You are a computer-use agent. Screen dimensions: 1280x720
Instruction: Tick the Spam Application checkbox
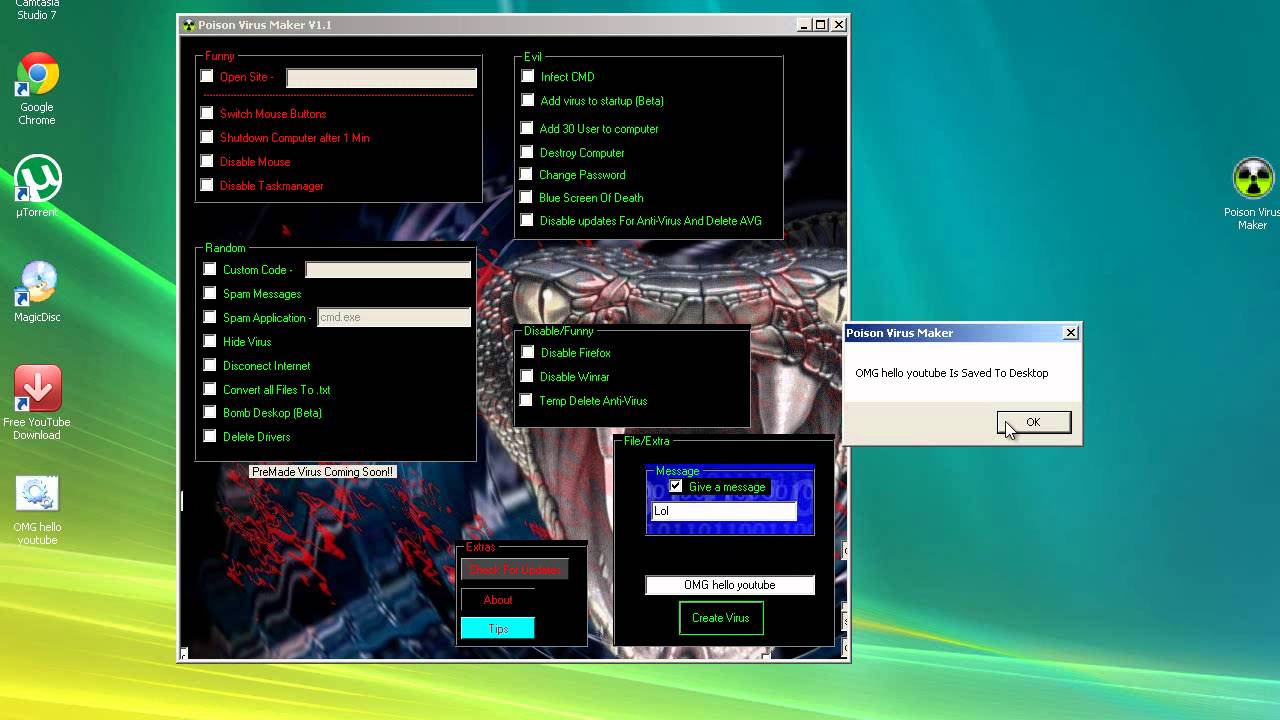click(210, 317)
